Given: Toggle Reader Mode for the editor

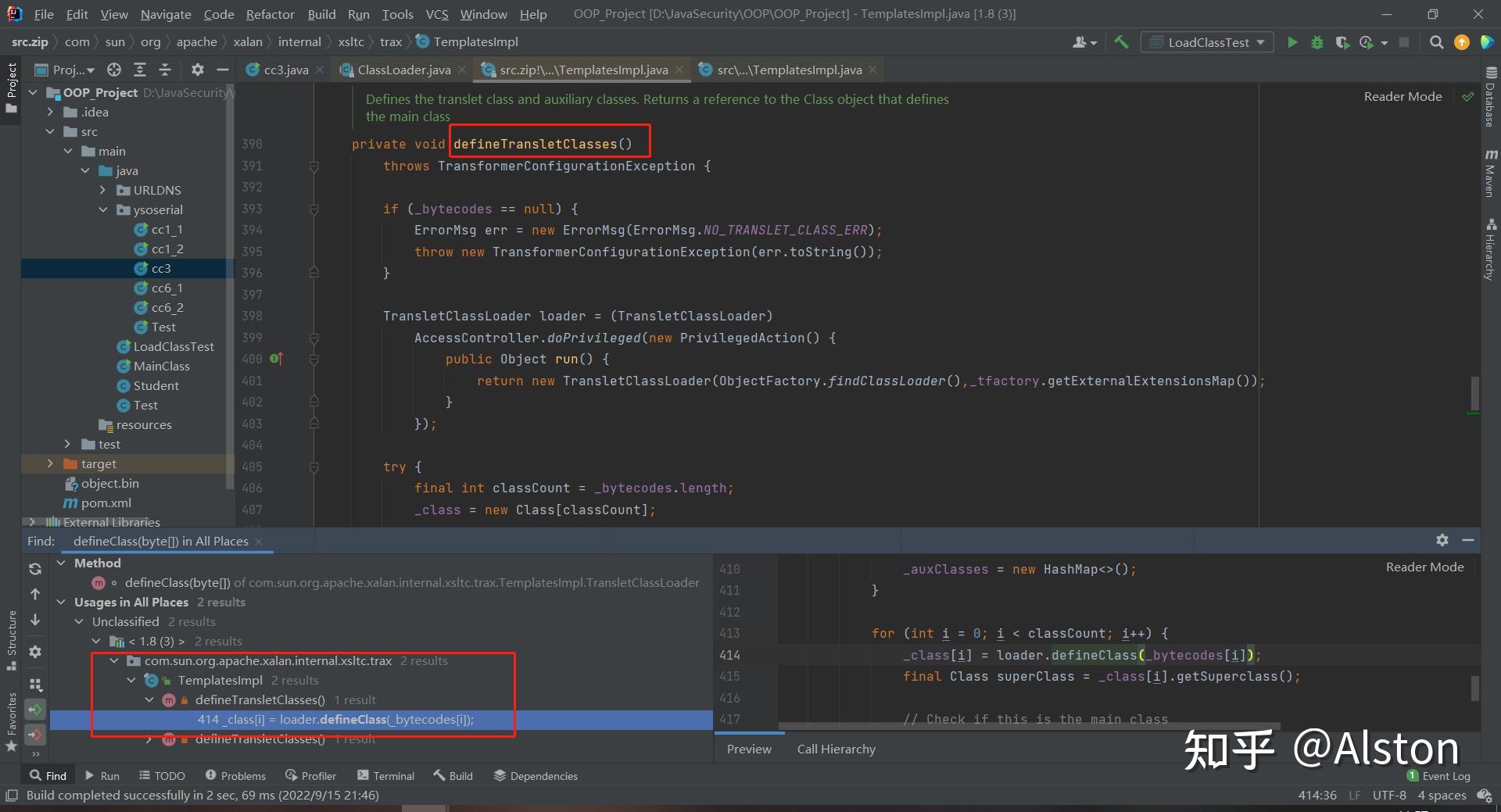Looking at the screenshot, I should tap(1402, 96).
